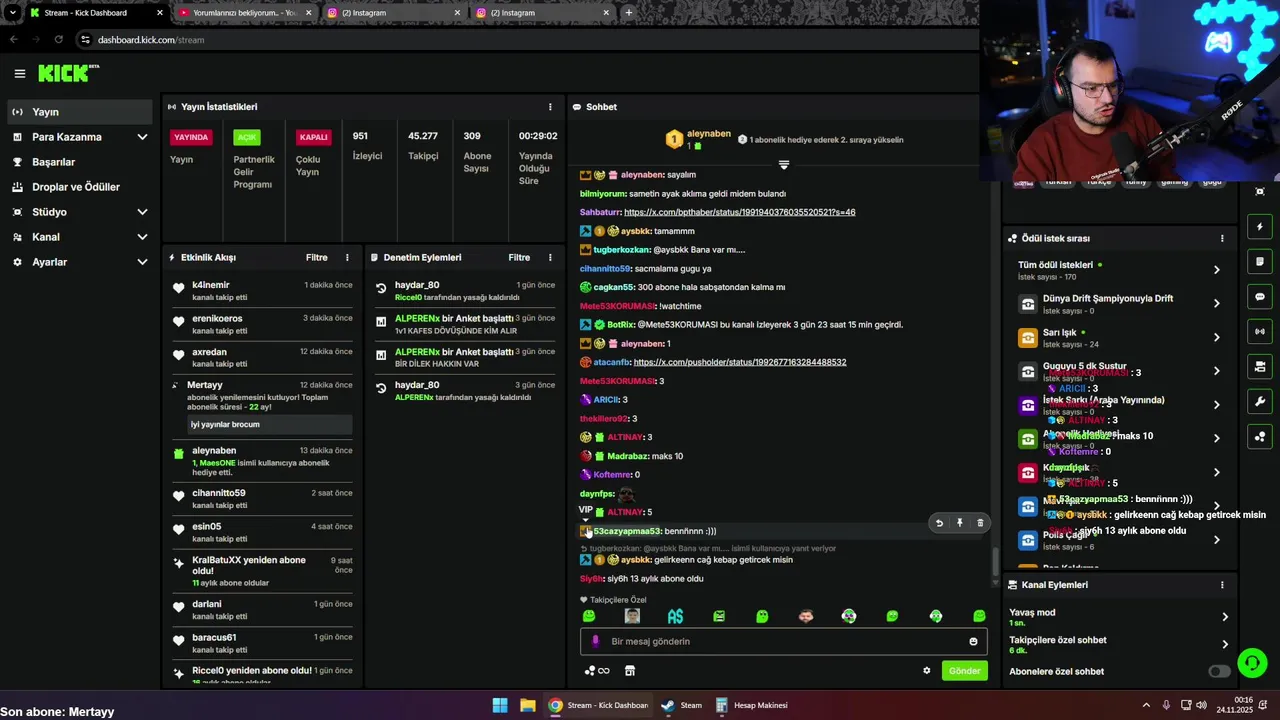
Task: Open the wrench moderation tools icon
Action: 1259,402
